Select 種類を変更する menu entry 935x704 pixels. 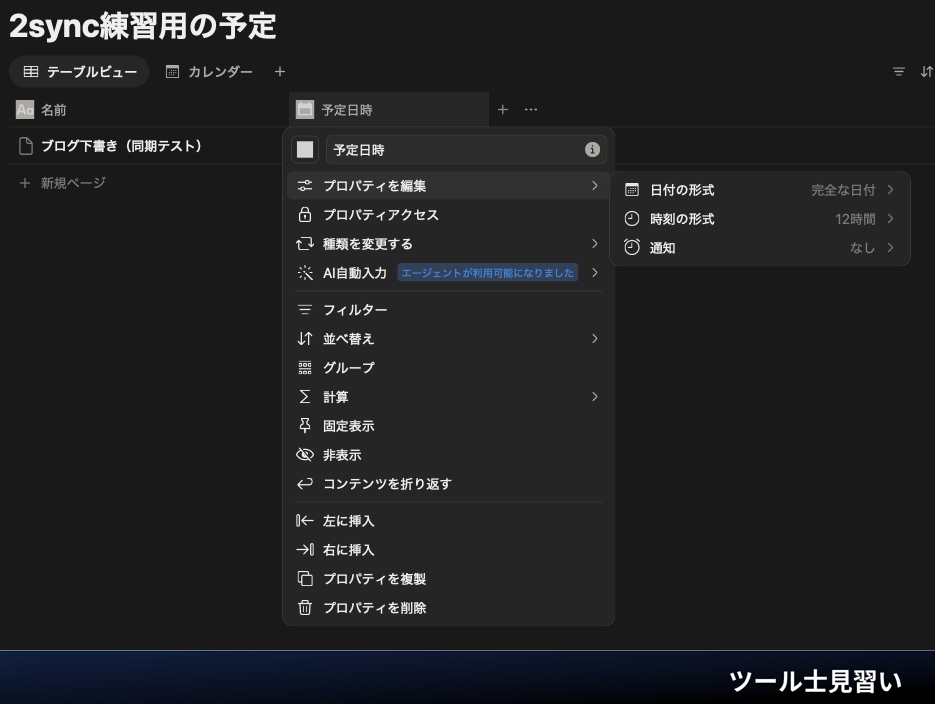coord(448,244)
